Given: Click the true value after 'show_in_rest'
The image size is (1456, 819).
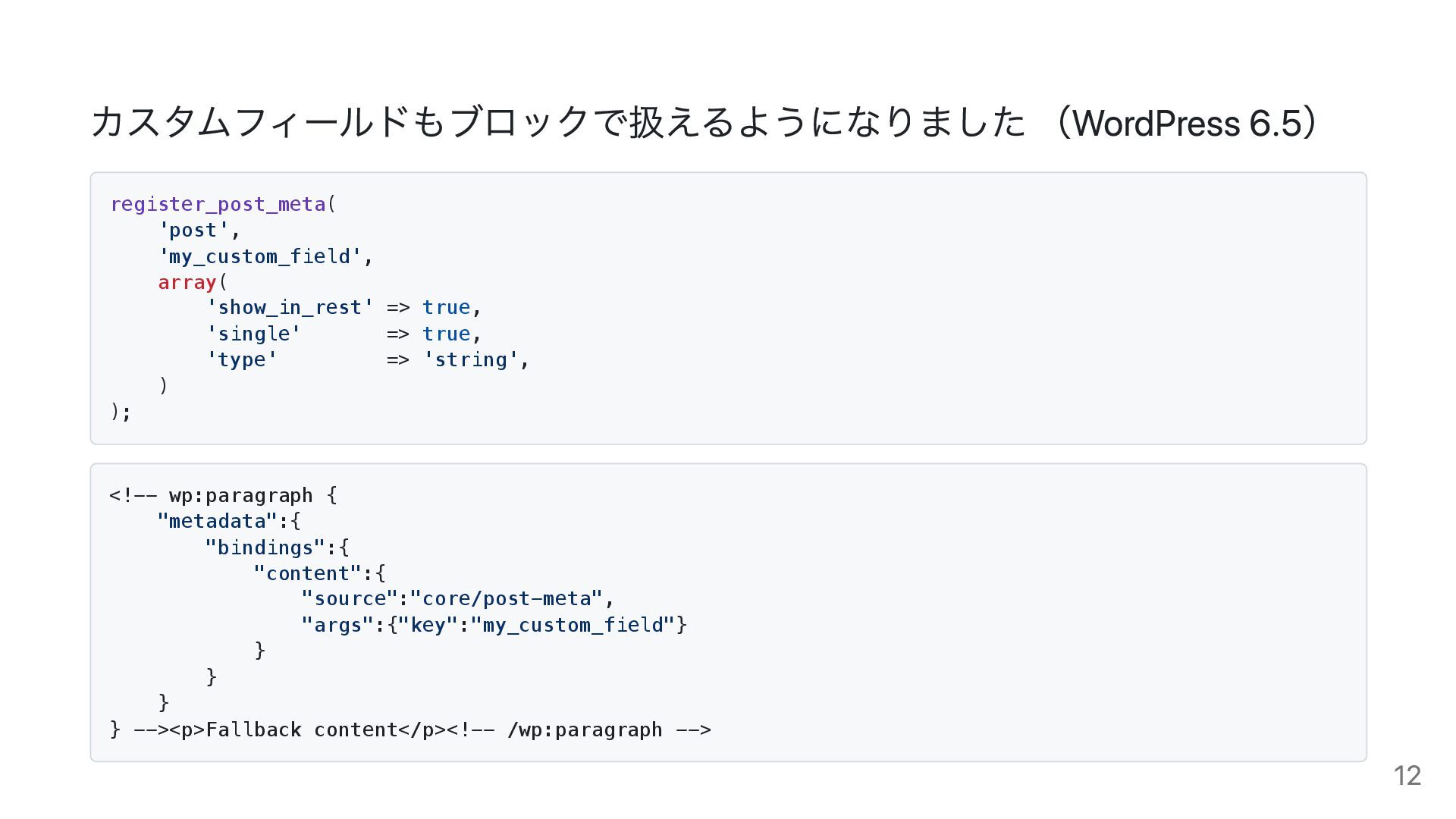Looking at the screenshot, I should 446,308.
